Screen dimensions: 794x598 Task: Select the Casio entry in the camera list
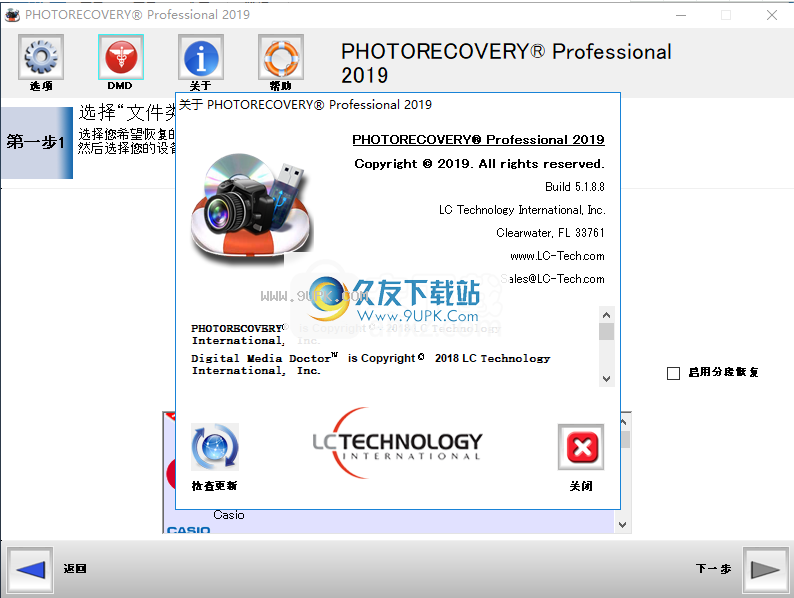pos(229,515)
